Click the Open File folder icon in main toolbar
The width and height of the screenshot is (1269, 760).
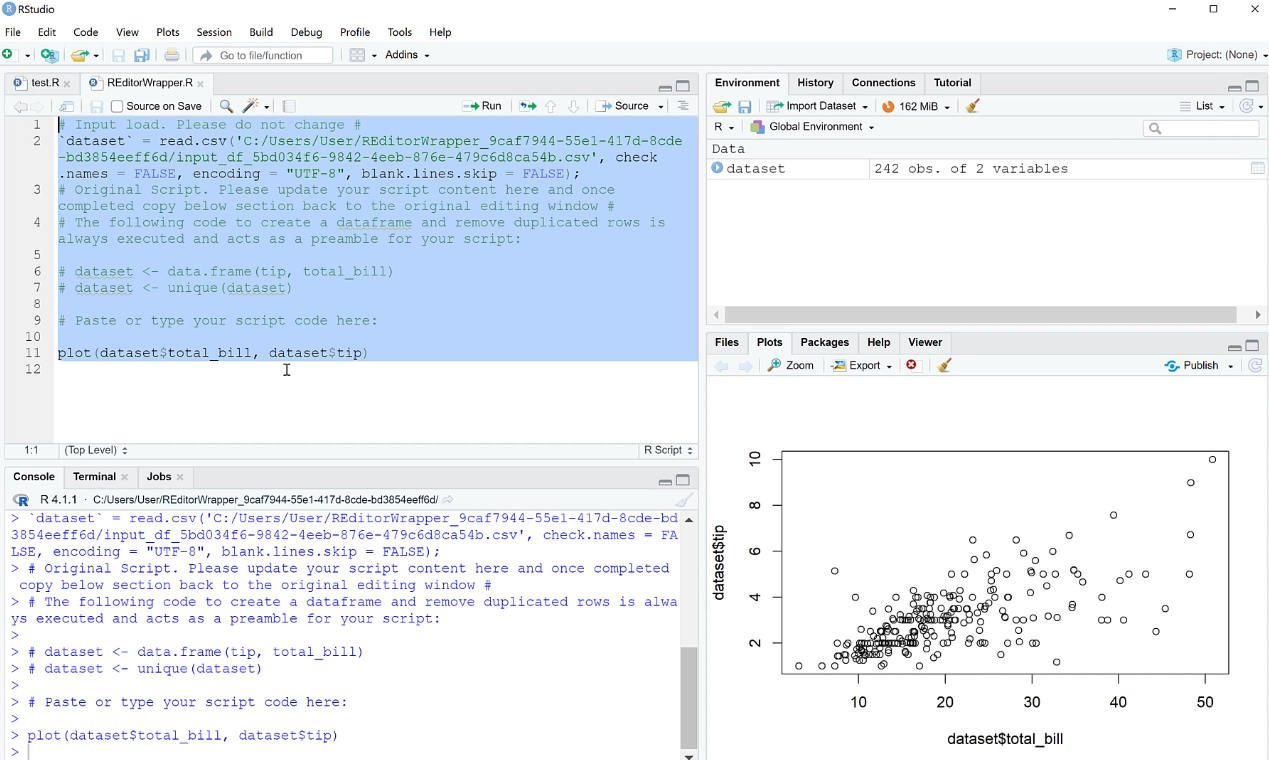[80, 55]
